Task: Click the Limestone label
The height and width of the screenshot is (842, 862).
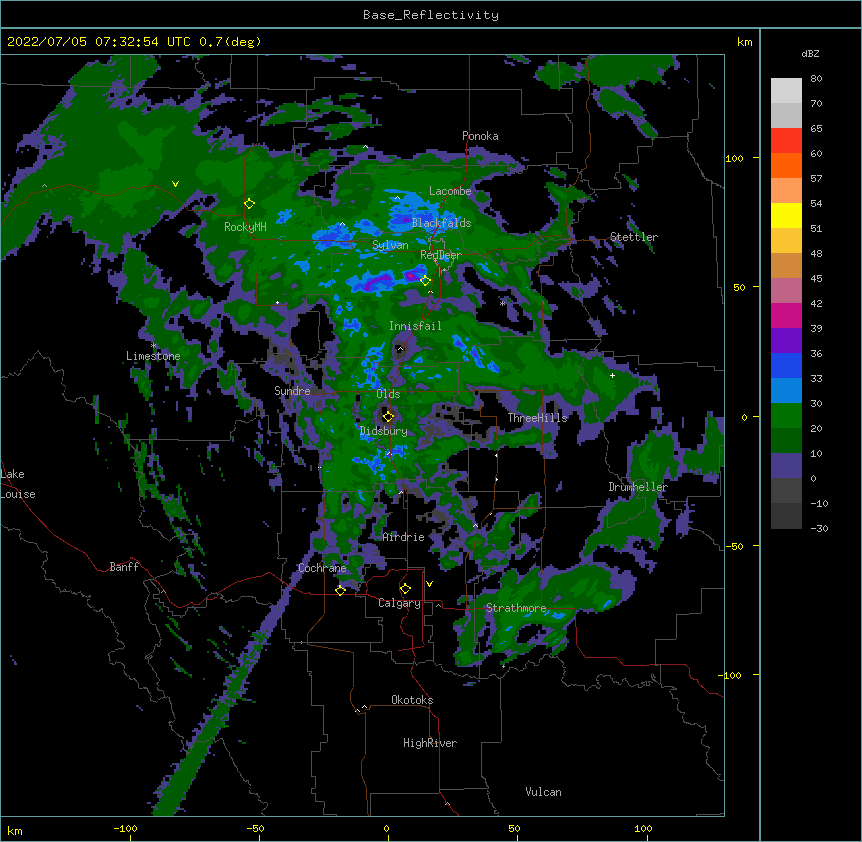Action: click(x=153, y=356)
